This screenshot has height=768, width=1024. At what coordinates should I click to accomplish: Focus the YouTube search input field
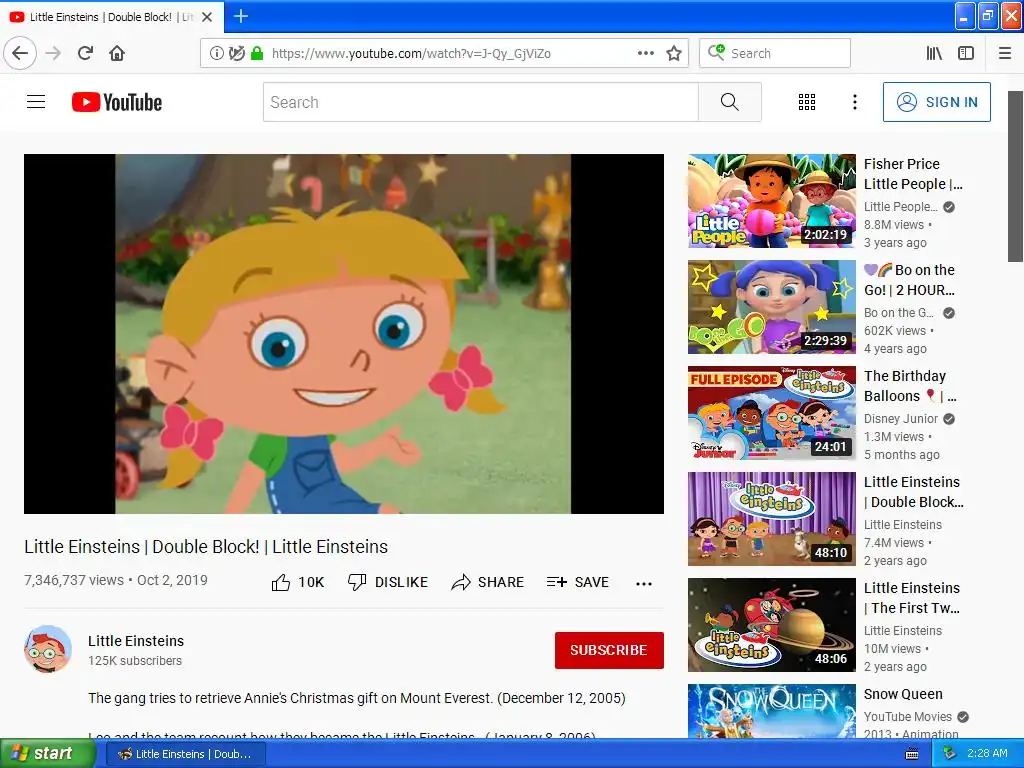pos(481,102)
